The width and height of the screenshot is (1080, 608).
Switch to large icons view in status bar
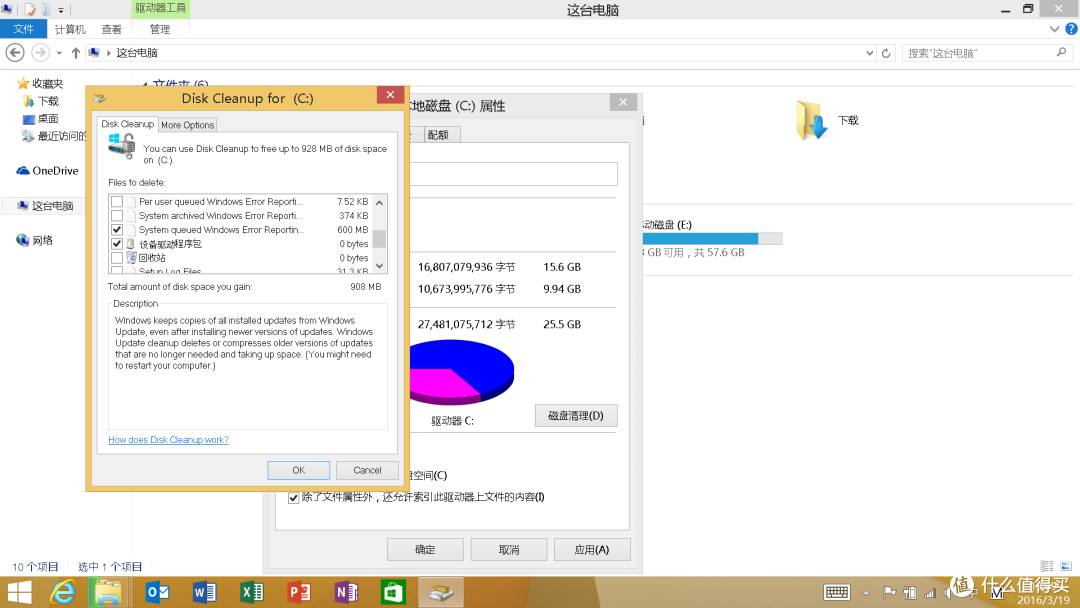click(1066, 566)
